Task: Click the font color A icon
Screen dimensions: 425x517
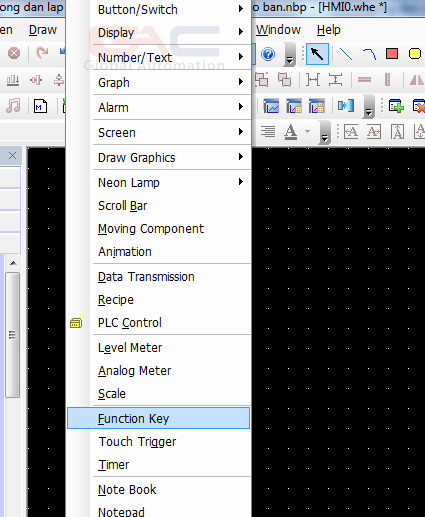Action: click(x=290, y=132)
